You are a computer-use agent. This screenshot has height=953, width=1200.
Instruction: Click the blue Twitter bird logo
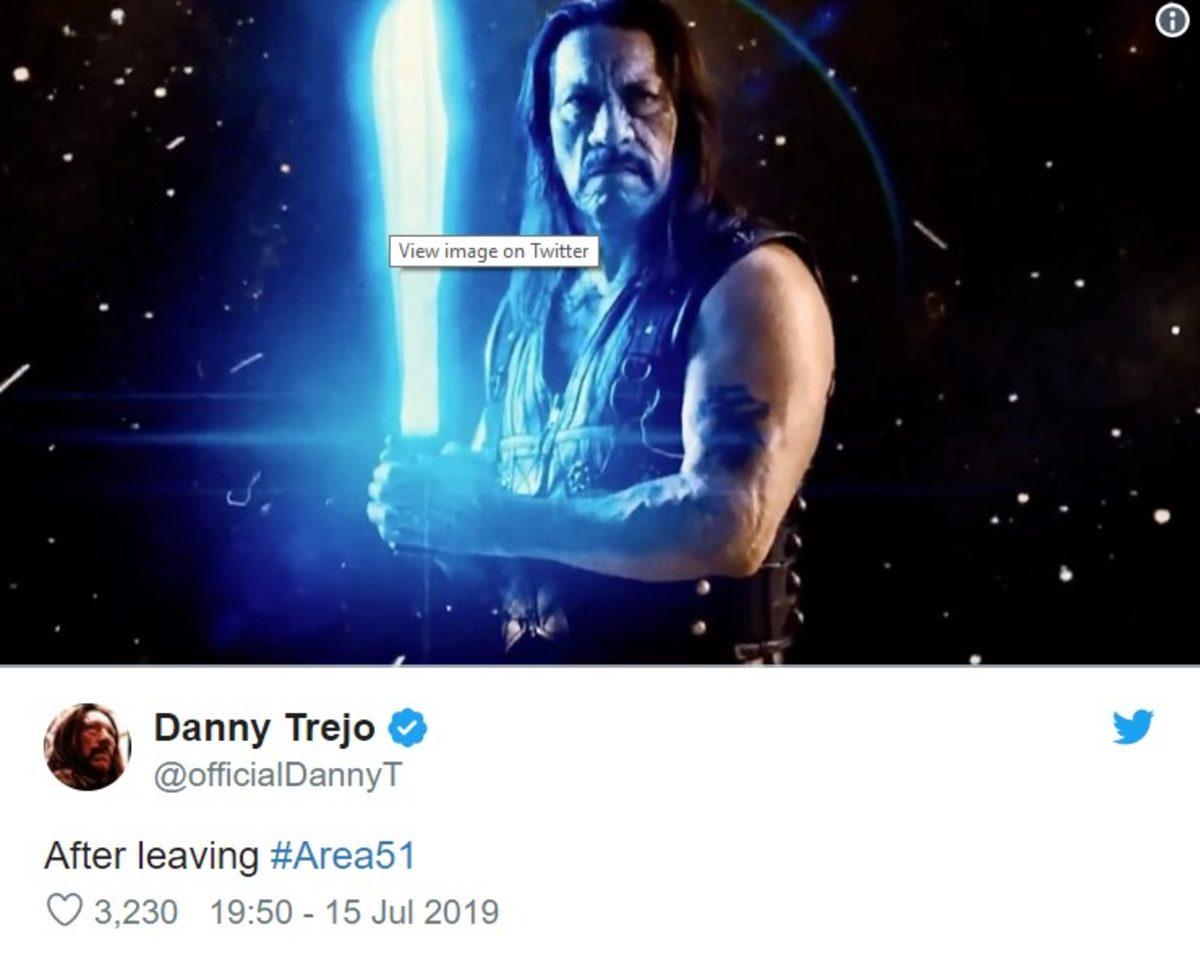[1133, 727]
